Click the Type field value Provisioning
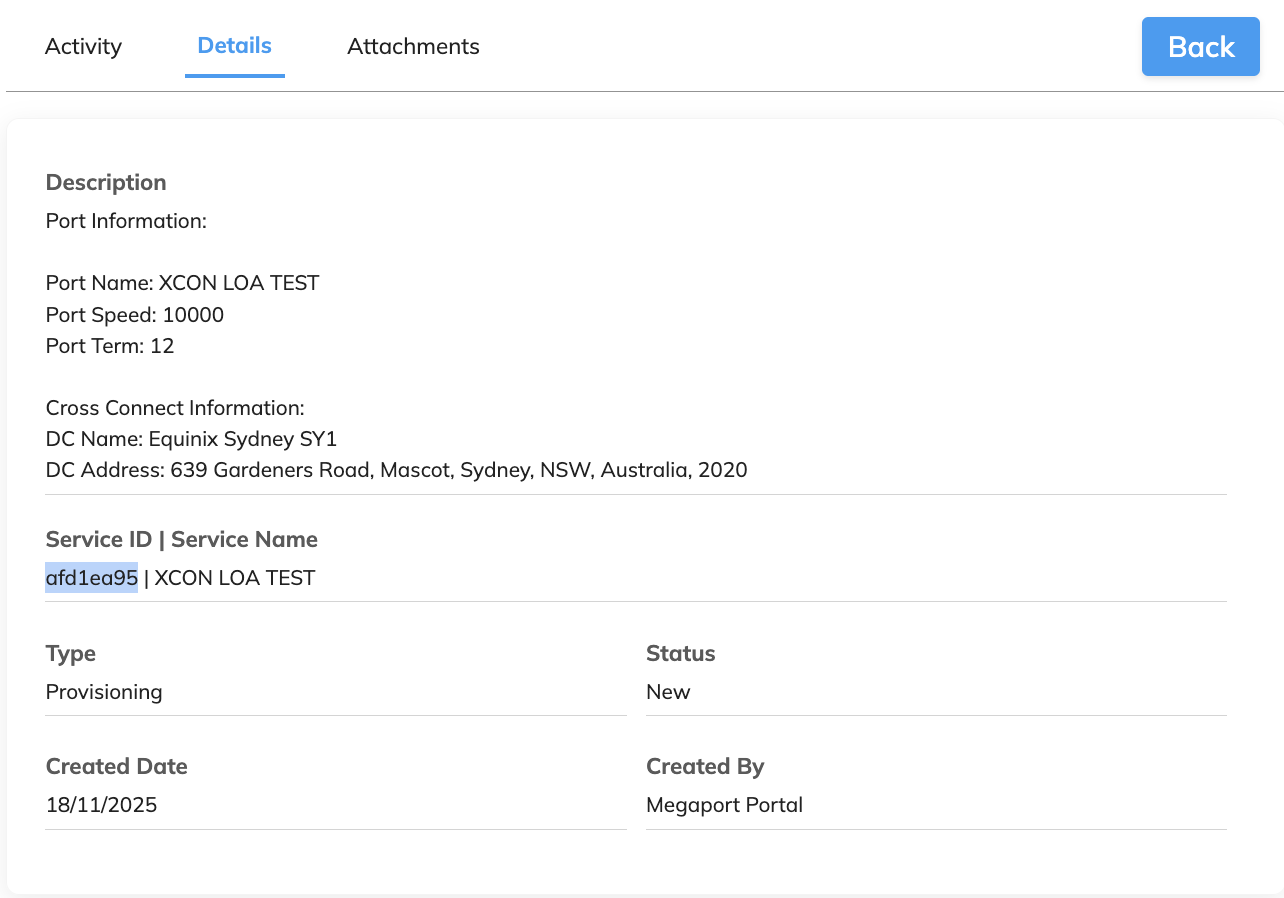1284x898 pixels. [103, 691]
